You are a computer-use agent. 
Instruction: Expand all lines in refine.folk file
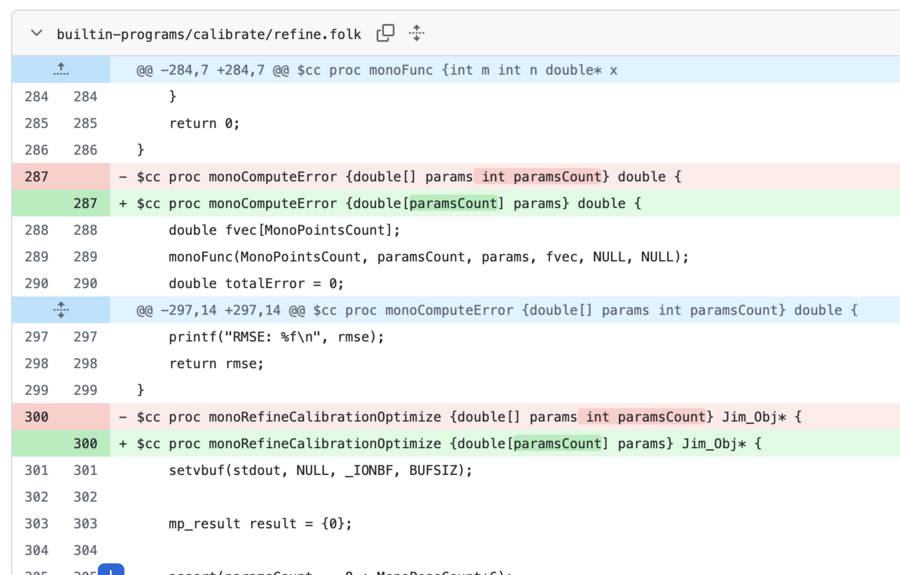(x=417, y=33)
